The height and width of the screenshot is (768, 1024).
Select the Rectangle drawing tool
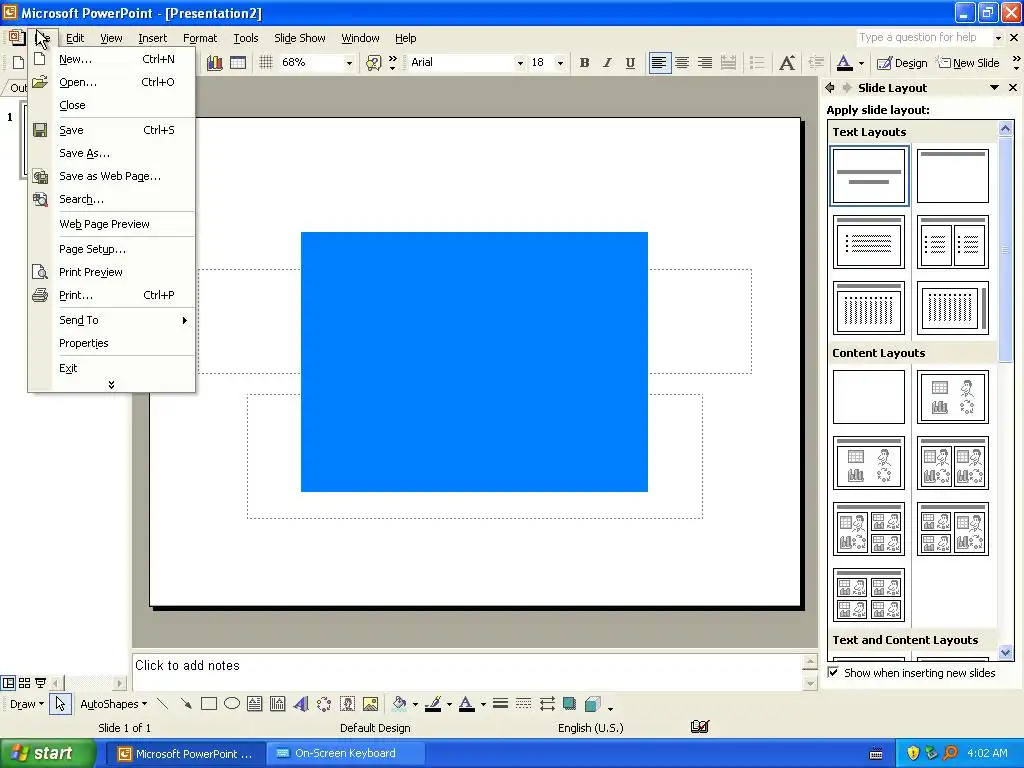(x=209, y=704)
